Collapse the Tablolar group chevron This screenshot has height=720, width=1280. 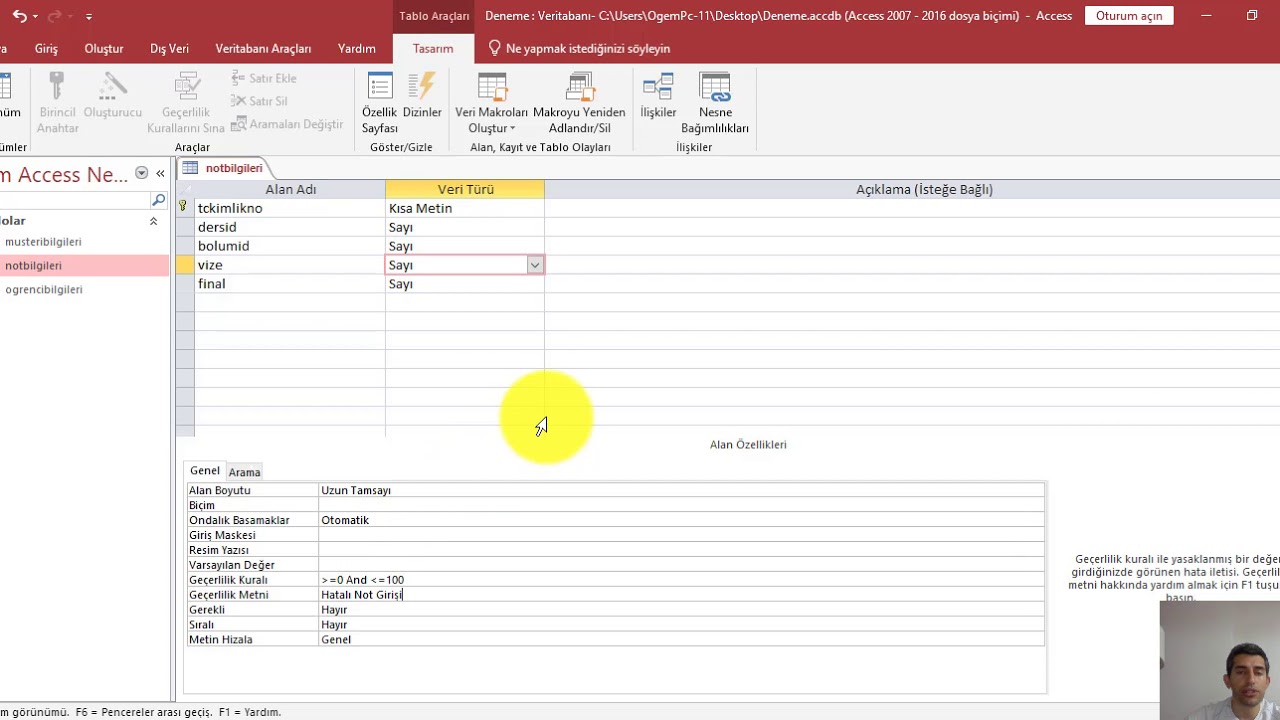point(153,221)
